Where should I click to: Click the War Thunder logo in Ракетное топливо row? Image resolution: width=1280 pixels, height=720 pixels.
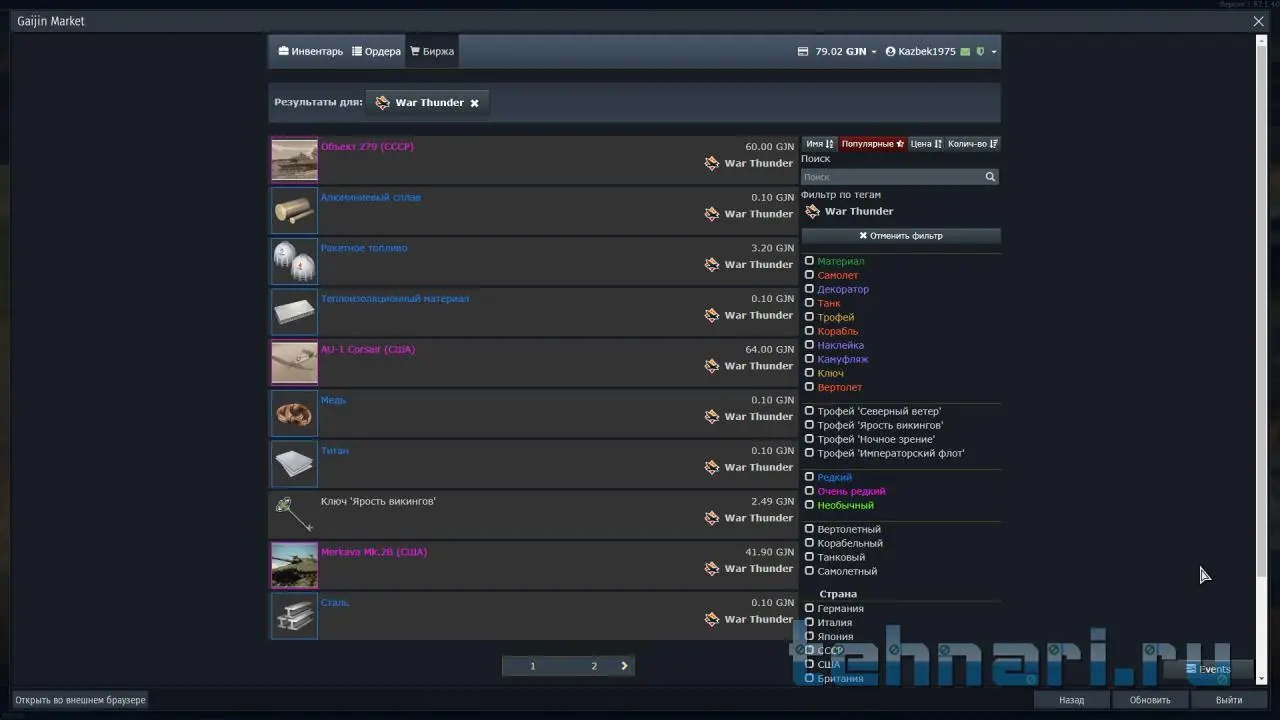pyautogui.click(x=712, y=264)
